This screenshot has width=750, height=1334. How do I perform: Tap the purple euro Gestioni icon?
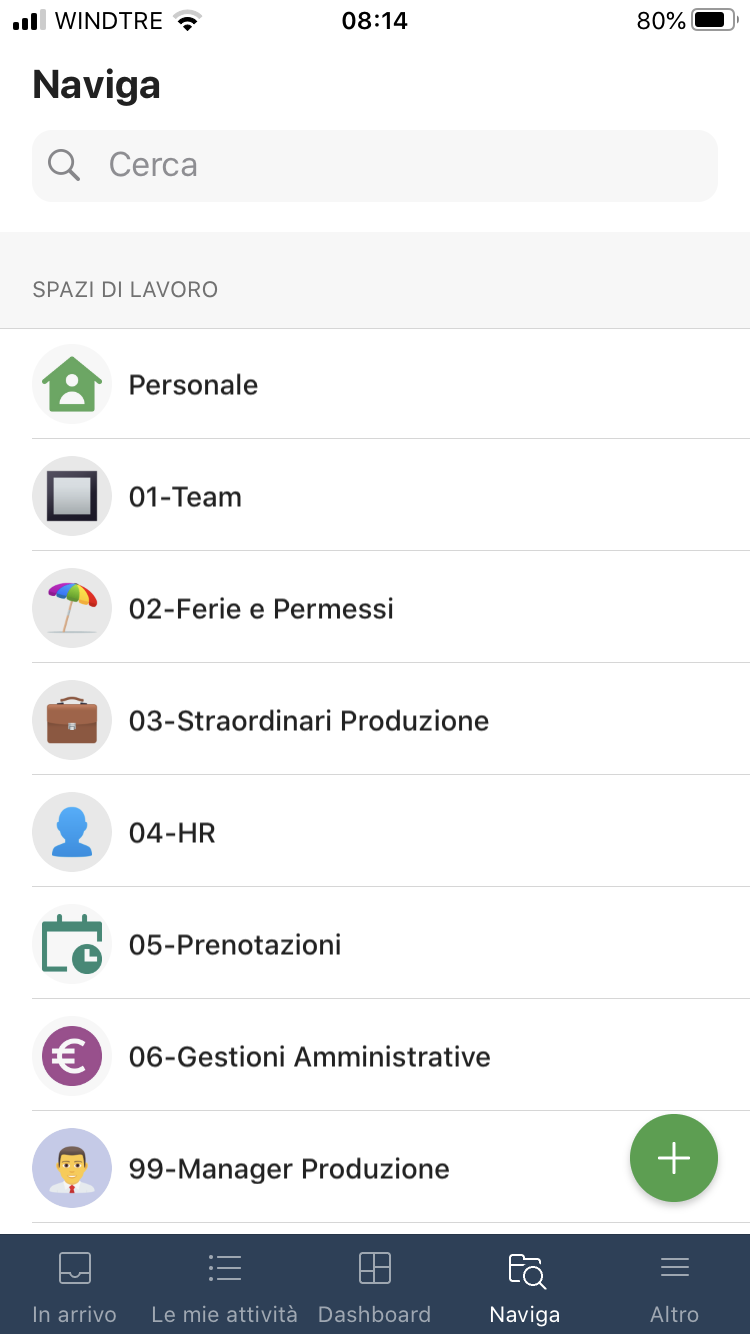pos(72,1057)
